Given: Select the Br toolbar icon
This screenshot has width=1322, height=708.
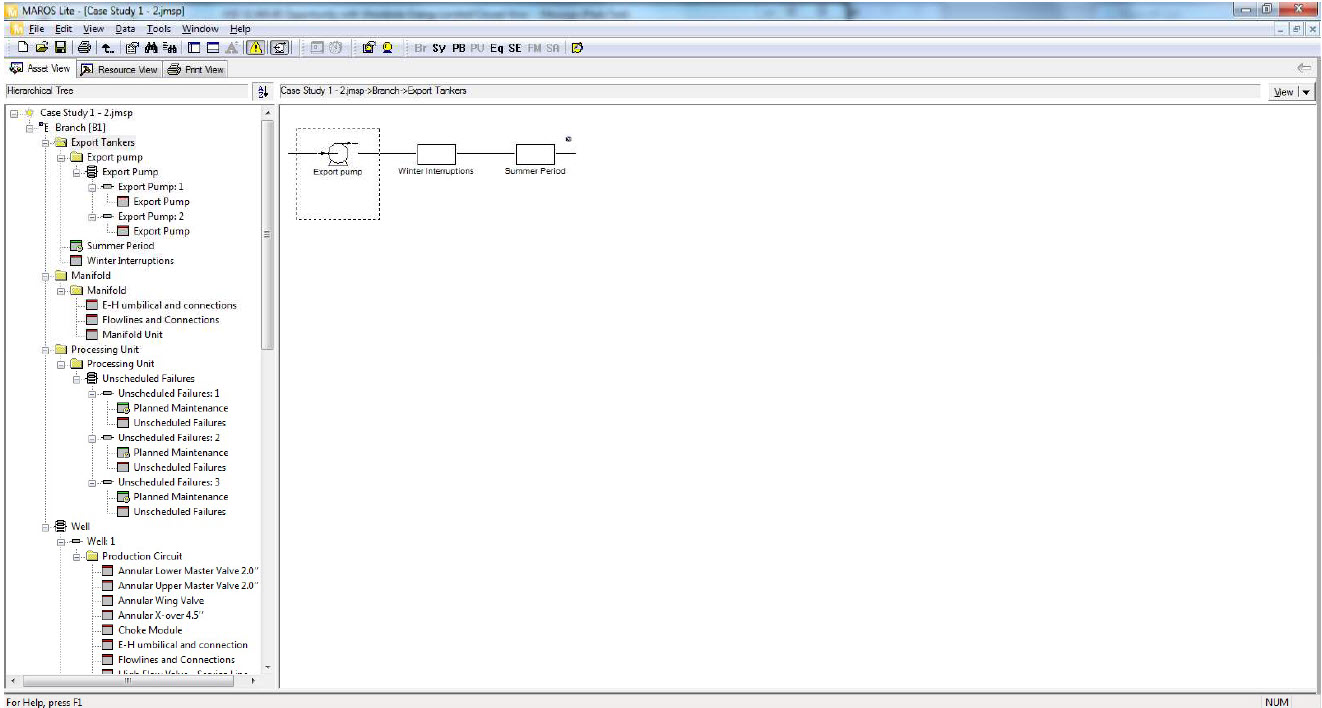Looking at the screenshot, I should coord(419,47).
